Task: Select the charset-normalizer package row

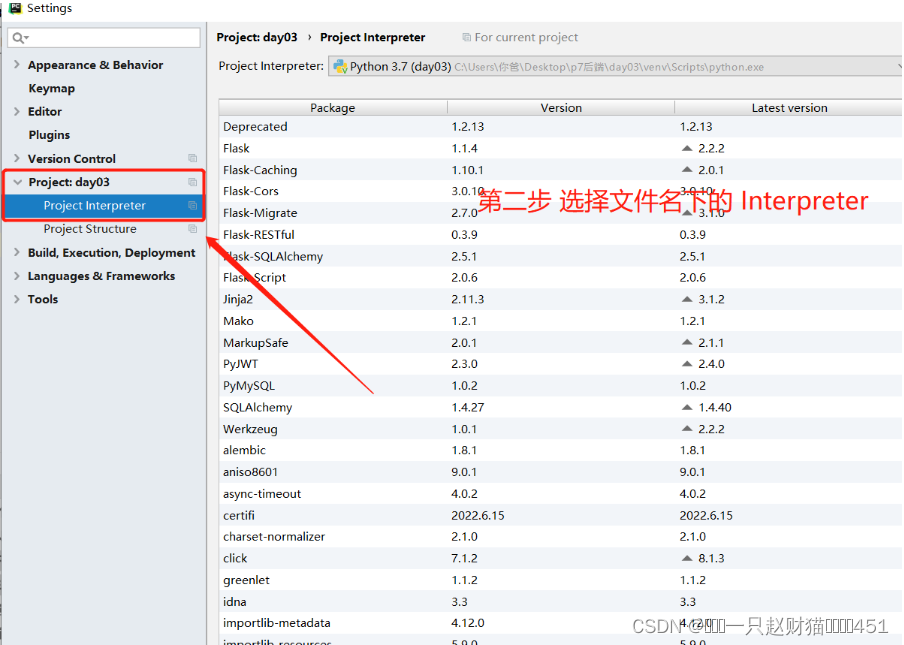Action: tap(560, 537)
